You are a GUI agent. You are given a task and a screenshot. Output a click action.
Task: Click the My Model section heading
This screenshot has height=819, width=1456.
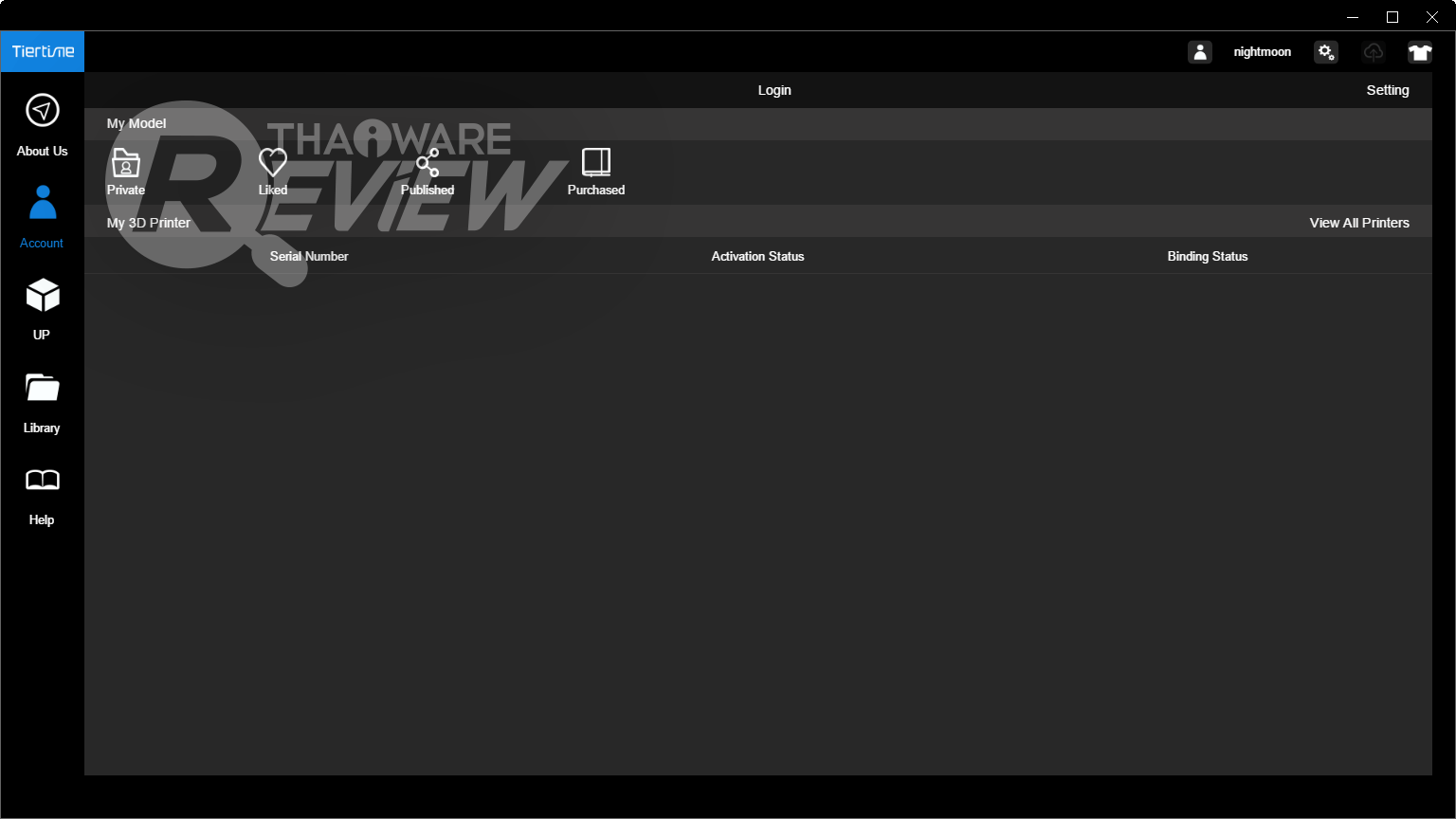coord(136,123)
